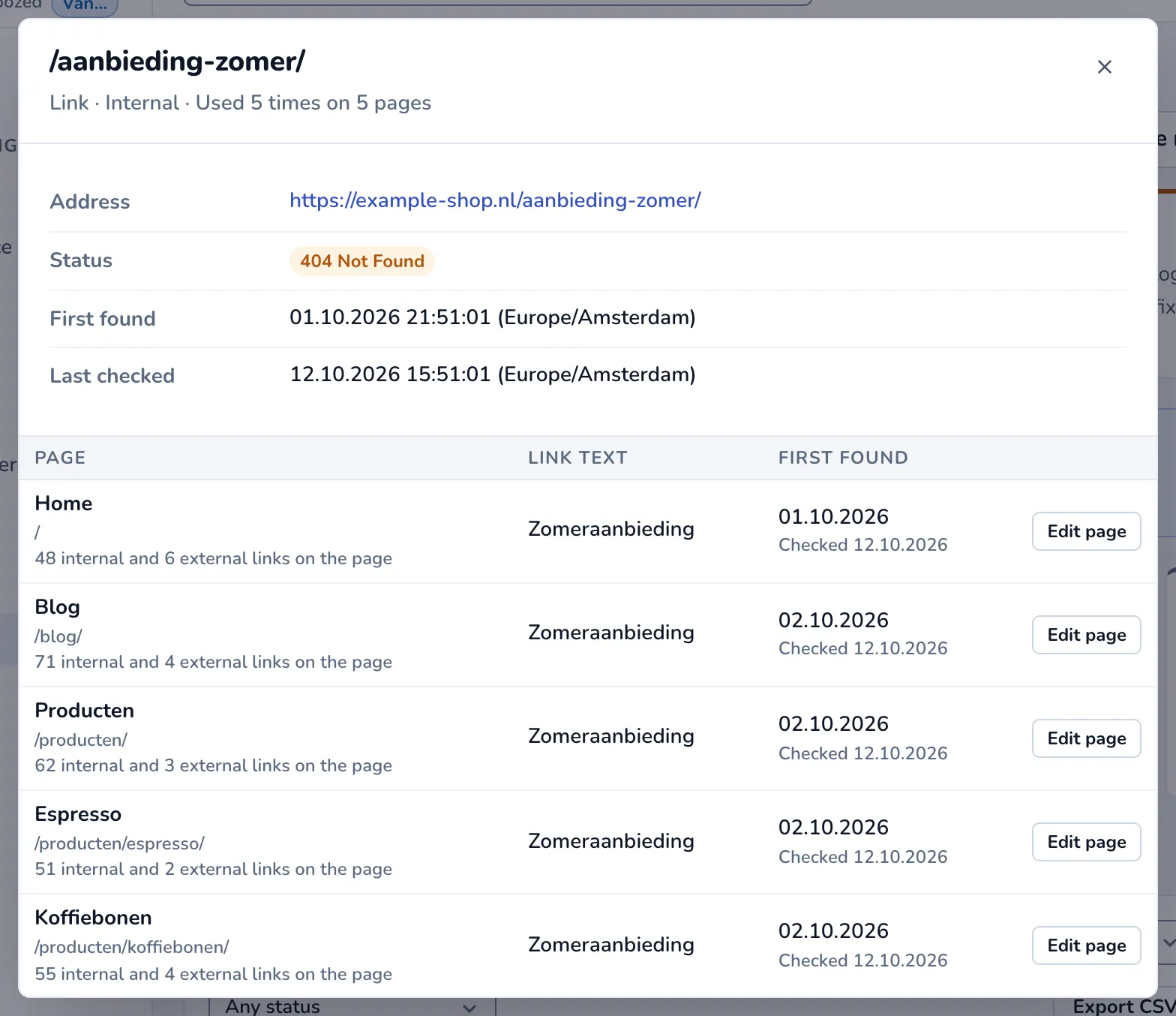The height and width of the screenshot is (1016, 1176).
Task: Select the /producten/koffiebonen/ path text
Action: (132, 947)
